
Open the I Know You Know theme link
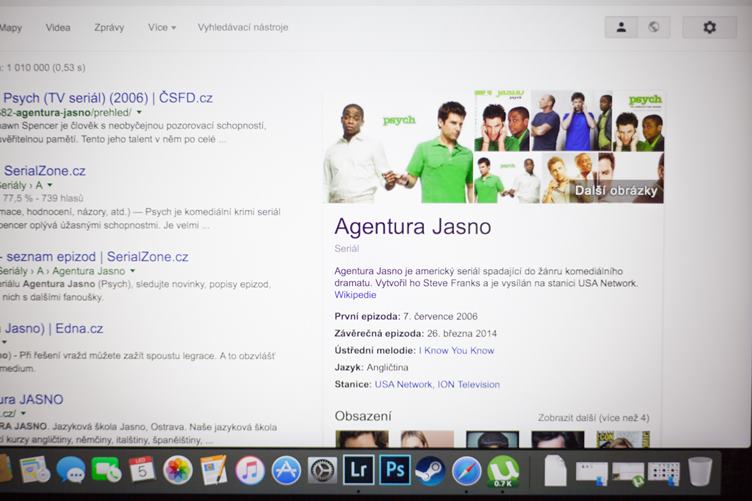coord(457,350)
